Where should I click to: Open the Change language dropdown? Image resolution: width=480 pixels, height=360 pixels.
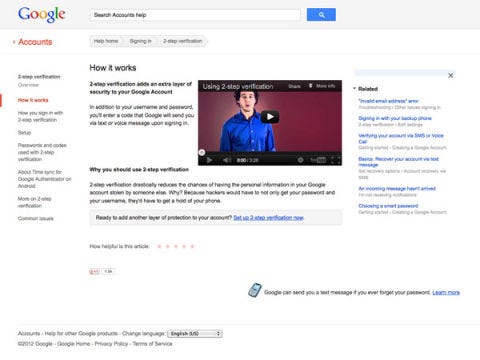pyautogui.click(x=195, y=334)
